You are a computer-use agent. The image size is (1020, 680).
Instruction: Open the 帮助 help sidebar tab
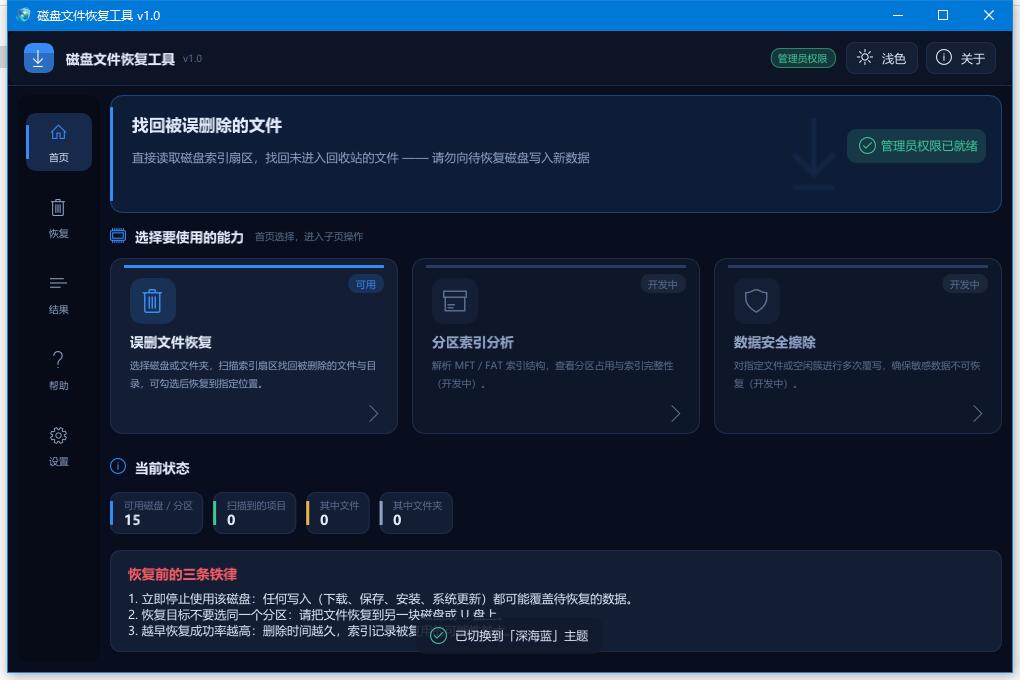[59, 370]
